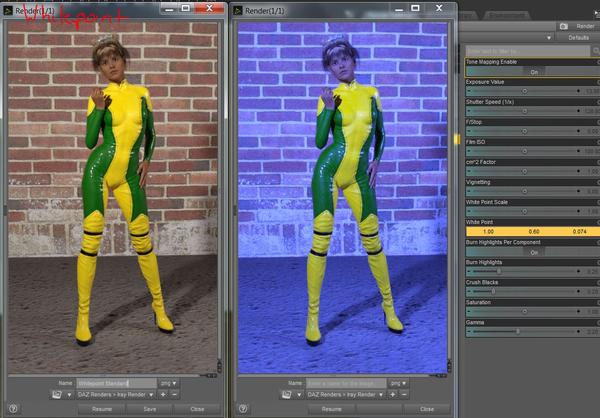Click the Defaults button
The height and width of the screenshot is (418, 600).
pyautogui.click(x=578, y=38)
